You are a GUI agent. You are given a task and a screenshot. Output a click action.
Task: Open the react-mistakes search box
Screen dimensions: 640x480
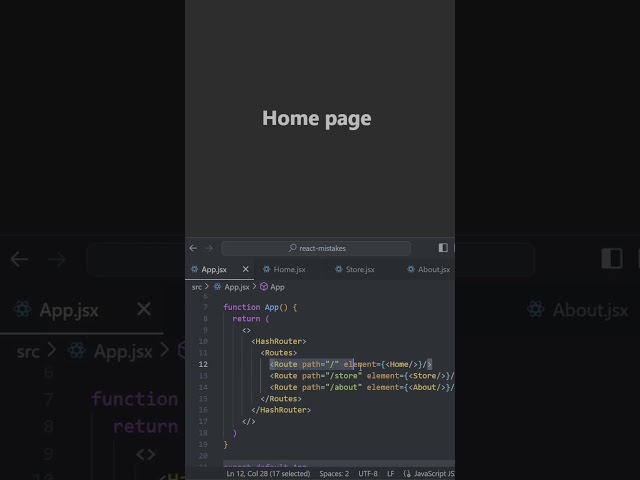[316, 248]
